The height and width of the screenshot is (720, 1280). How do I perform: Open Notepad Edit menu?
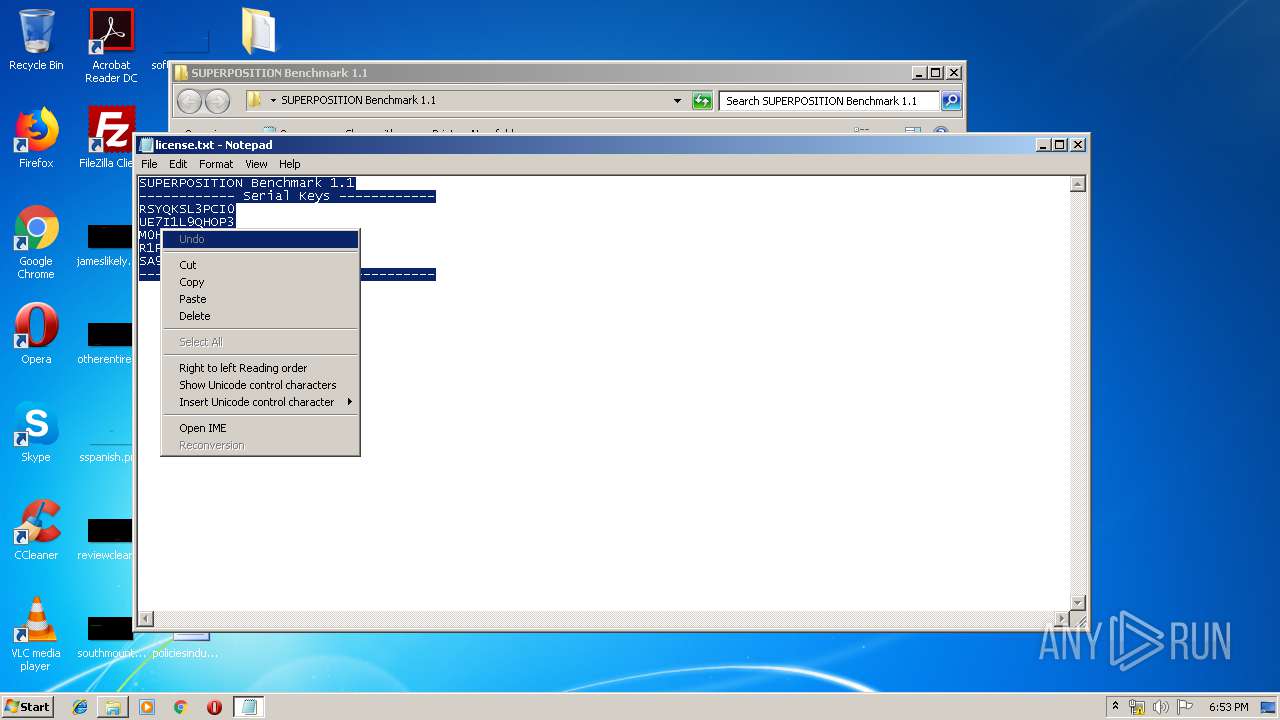pos(178,164)
